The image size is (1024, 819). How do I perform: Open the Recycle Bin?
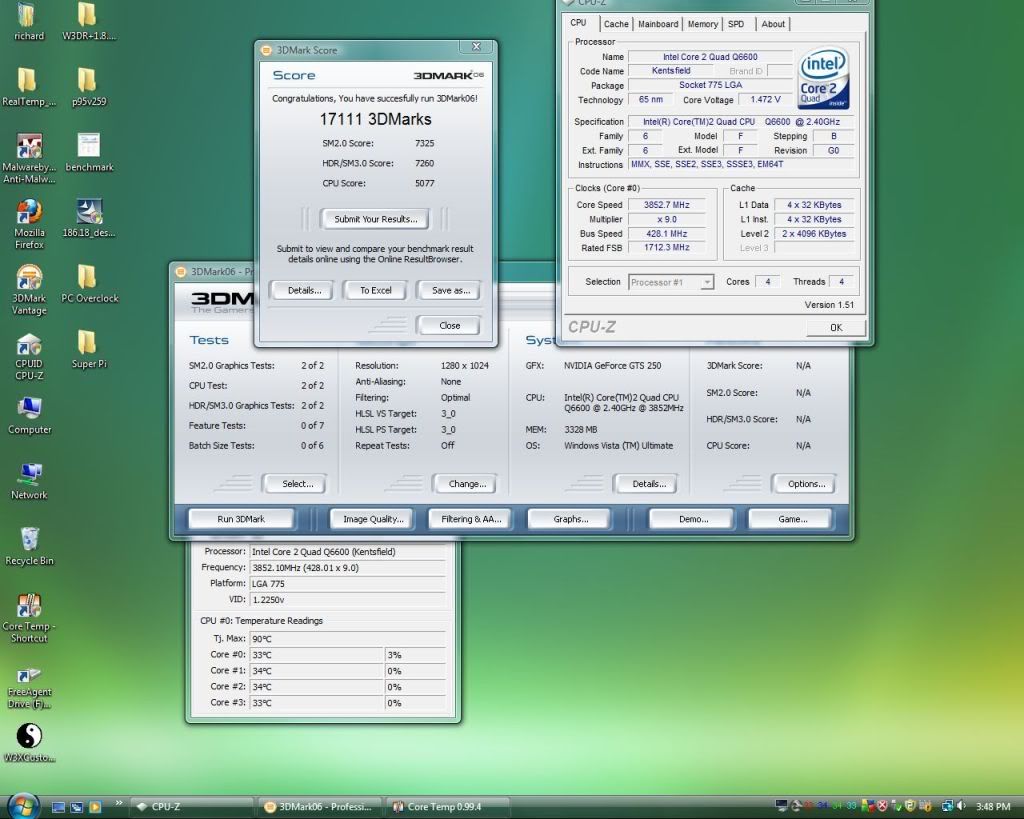coord(29,546)
